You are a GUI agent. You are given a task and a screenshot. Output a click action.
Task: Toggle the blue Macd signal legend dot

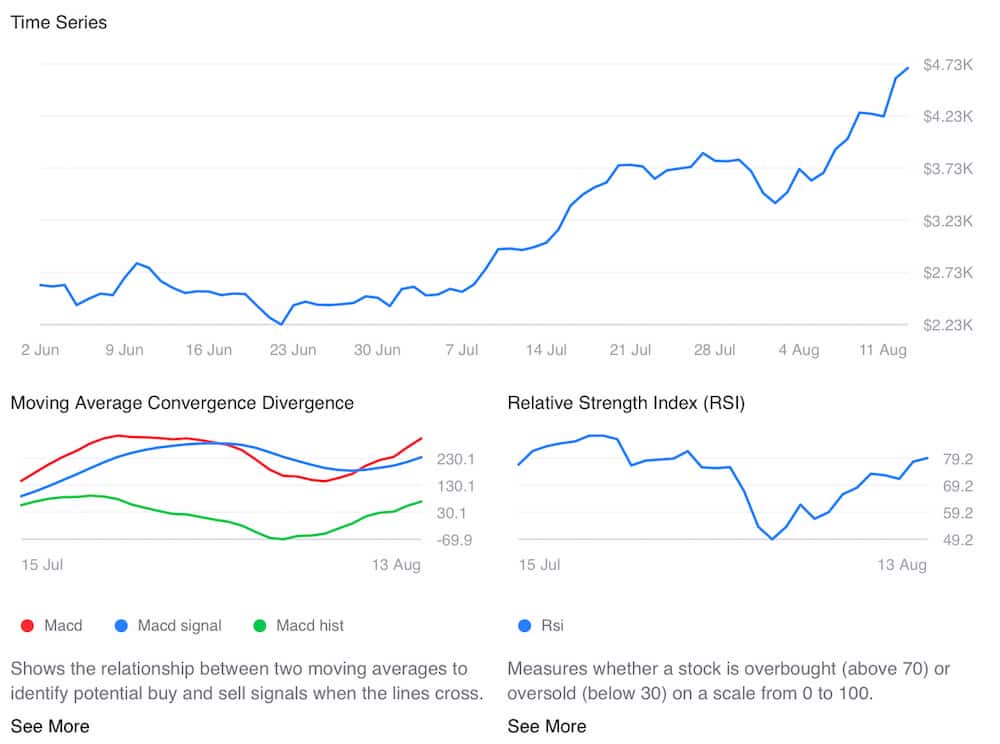point(122,626)
